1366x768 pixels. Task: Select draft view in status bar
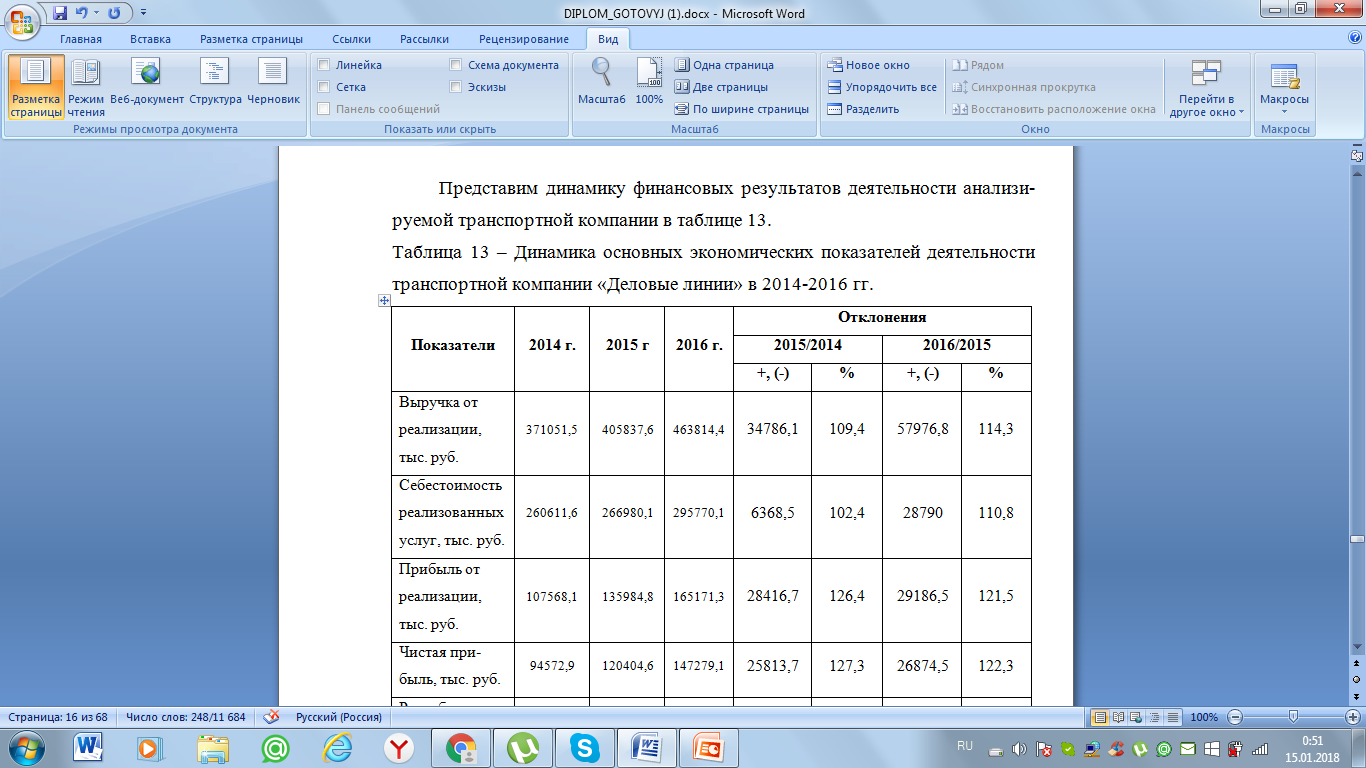click(x=1173, y=717)
